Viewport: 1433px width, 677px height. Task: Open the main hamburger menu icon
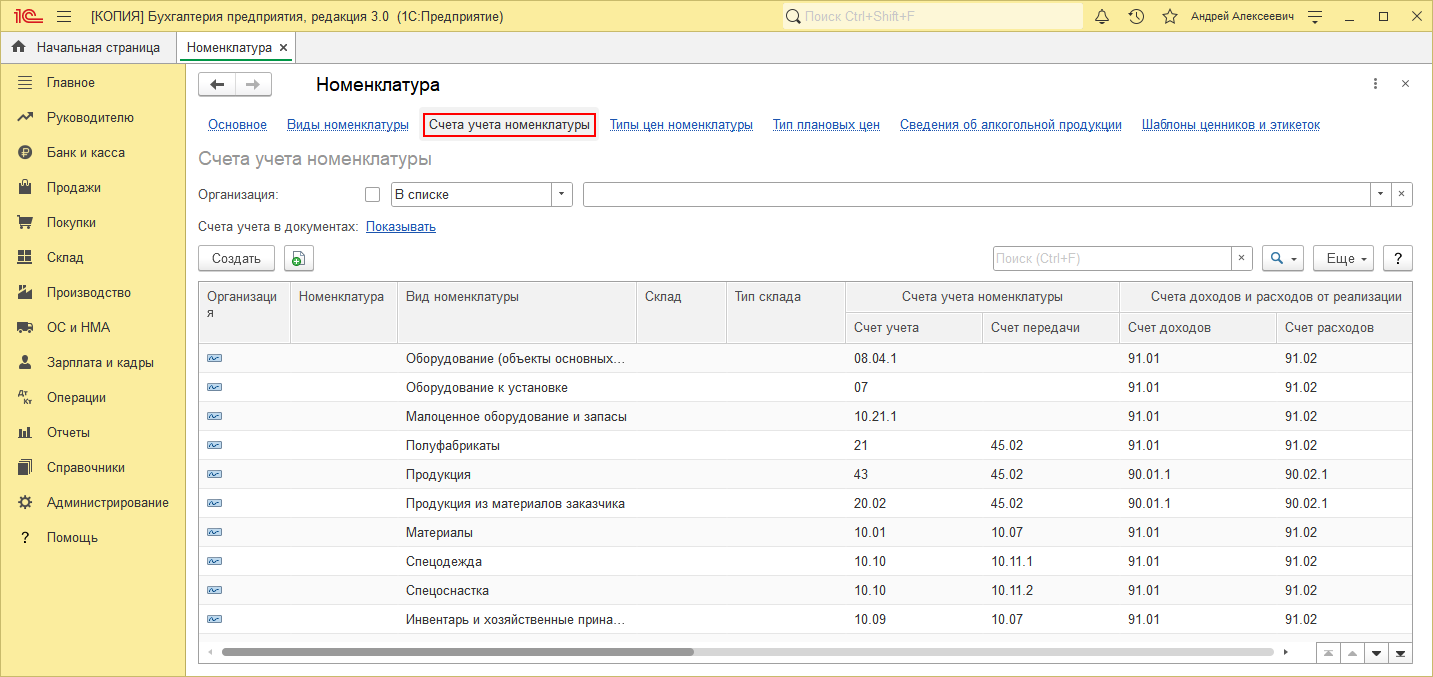[x=64, y=17]
